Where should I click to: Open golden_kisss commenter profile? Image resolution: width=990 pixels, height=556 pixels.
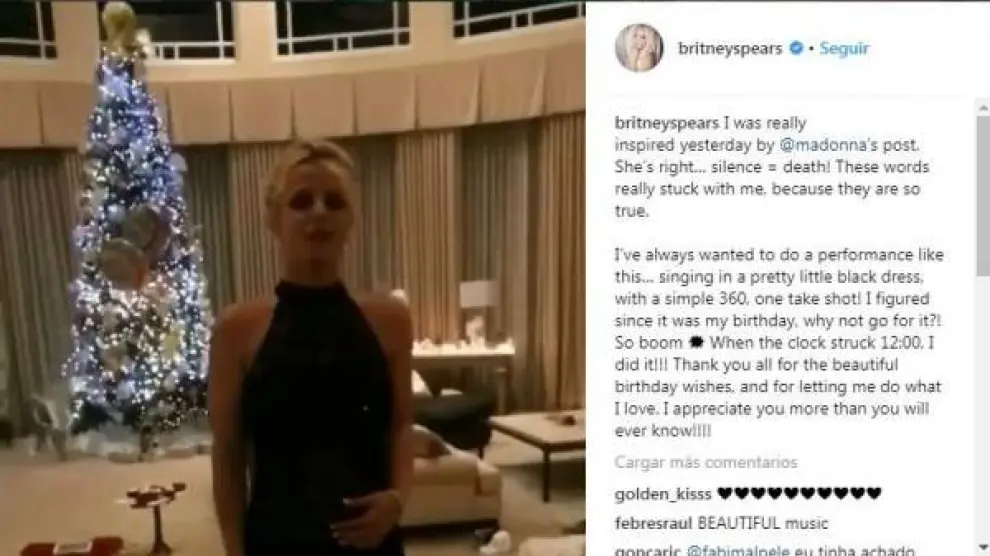663,494
